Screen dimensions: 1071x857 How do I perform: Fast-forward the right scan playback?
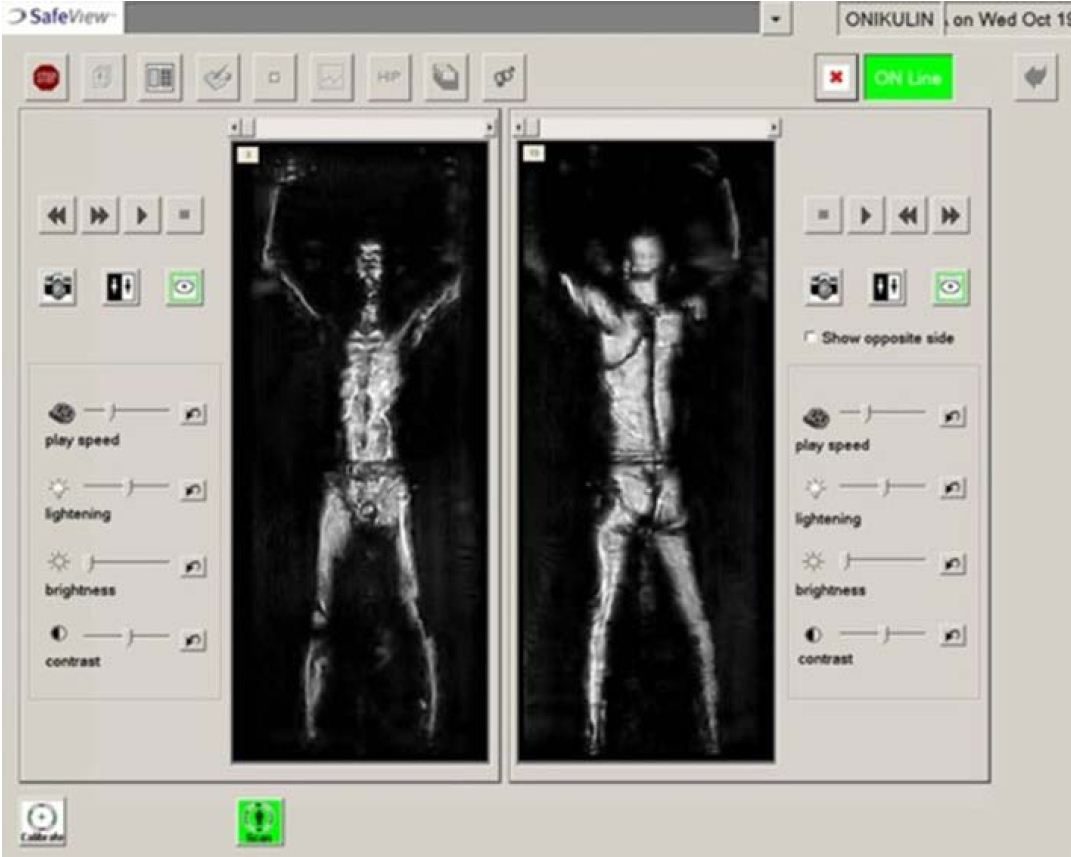click(x=951, y=216)
